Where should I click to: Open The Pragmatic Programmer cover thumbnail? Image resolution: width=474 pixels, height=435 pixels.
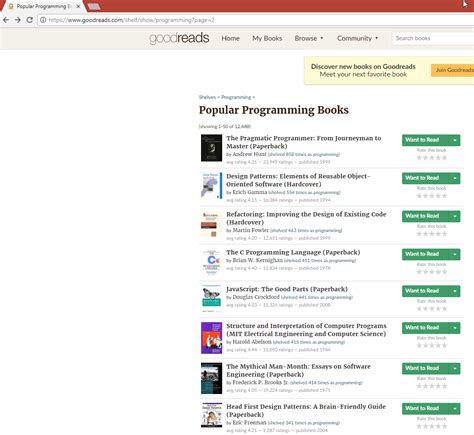pyautogui.click(x=211, y=148)
